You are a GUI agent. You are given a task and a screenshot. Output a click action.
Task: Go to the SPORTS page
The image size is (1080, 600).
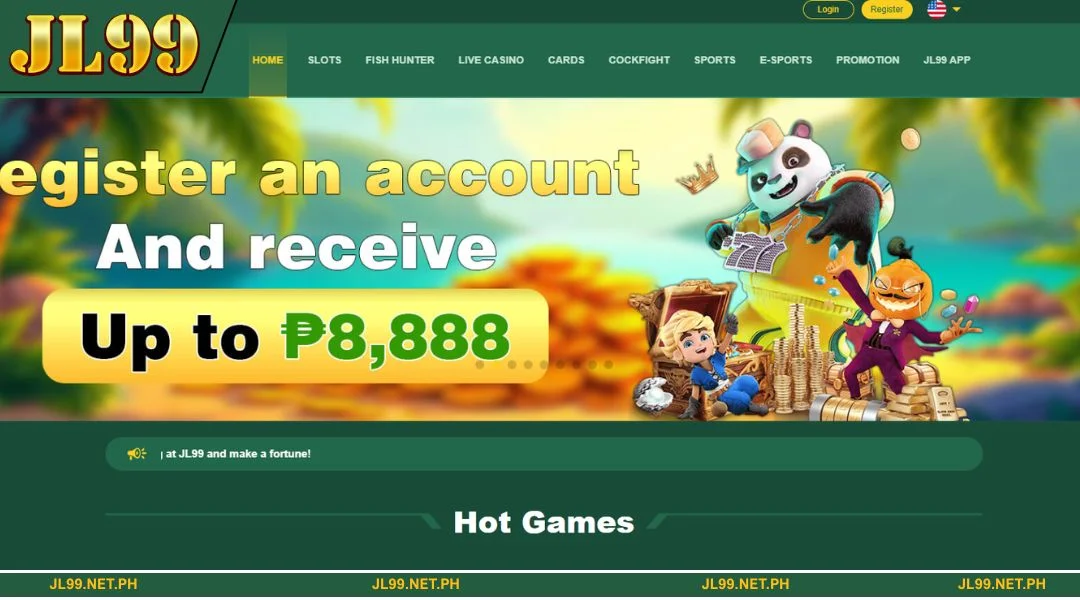tap(714, 60)
